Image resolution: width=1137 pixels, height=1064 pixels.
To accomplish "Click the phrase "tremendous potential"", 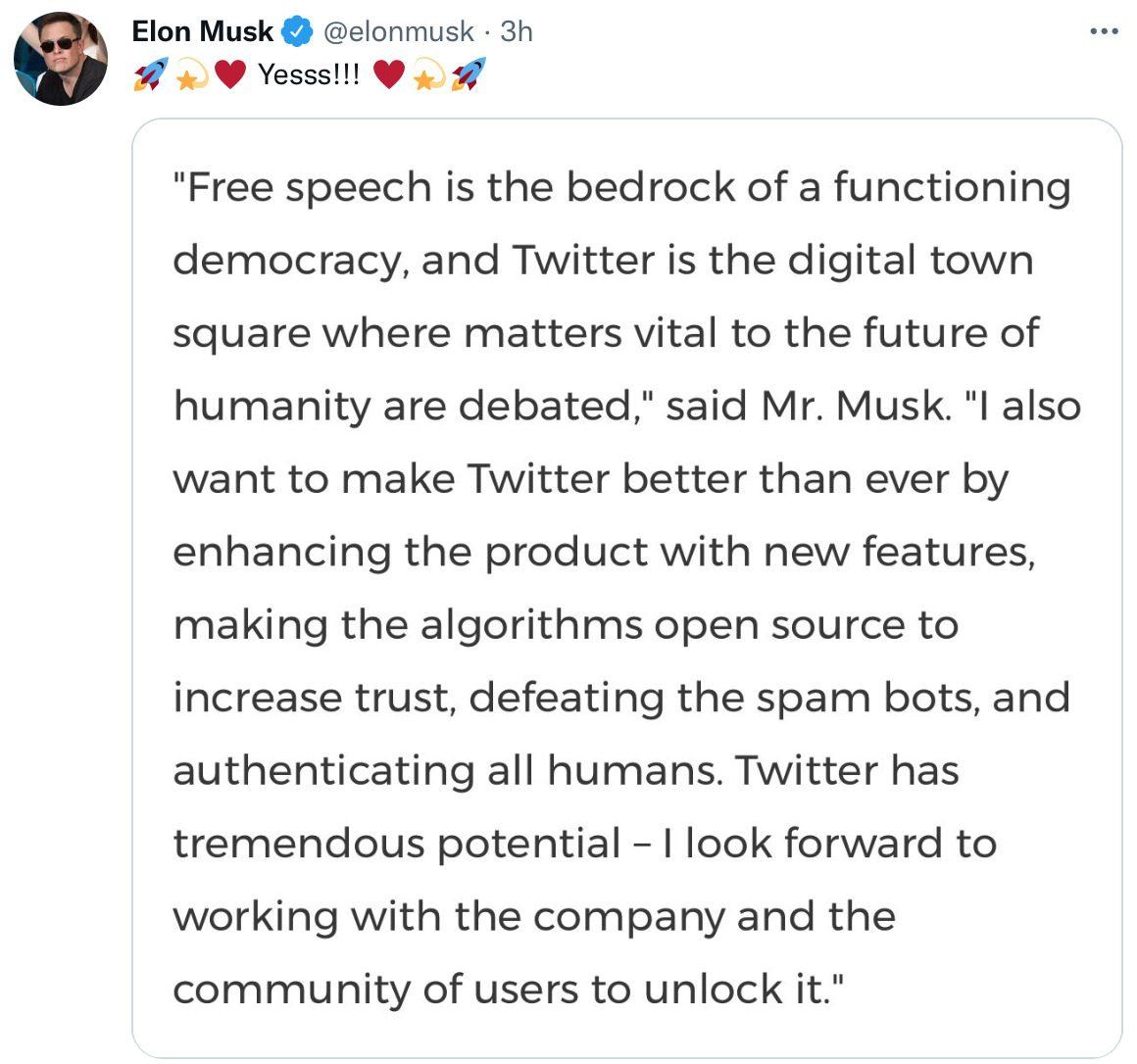I will click(397, 843).
